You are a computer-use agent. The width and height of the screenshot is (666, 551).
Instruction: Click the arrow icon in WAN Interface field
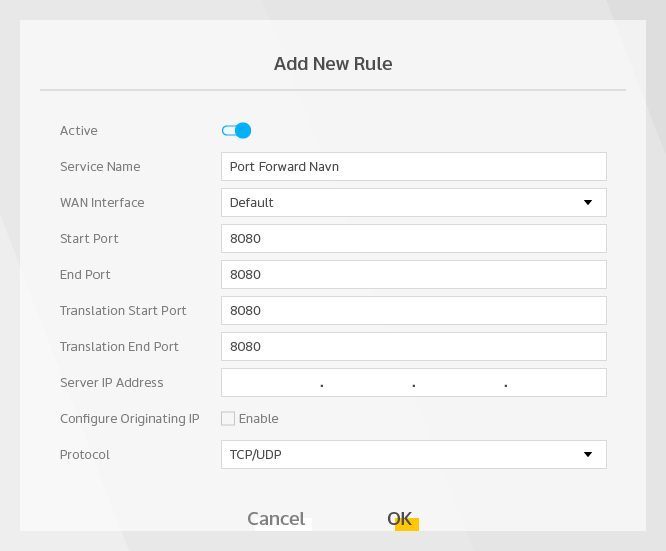[x=587, y=203]
